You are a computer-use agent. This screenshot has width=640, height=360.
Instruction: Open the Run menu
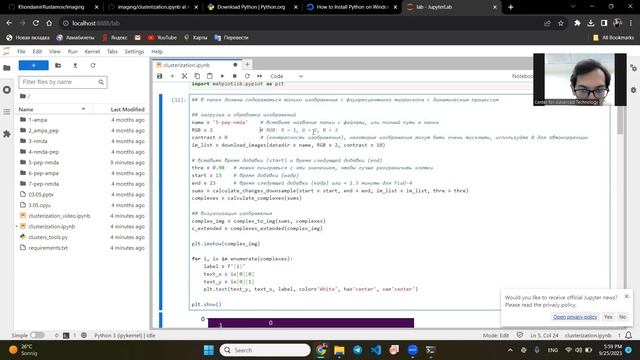(73, 51)
